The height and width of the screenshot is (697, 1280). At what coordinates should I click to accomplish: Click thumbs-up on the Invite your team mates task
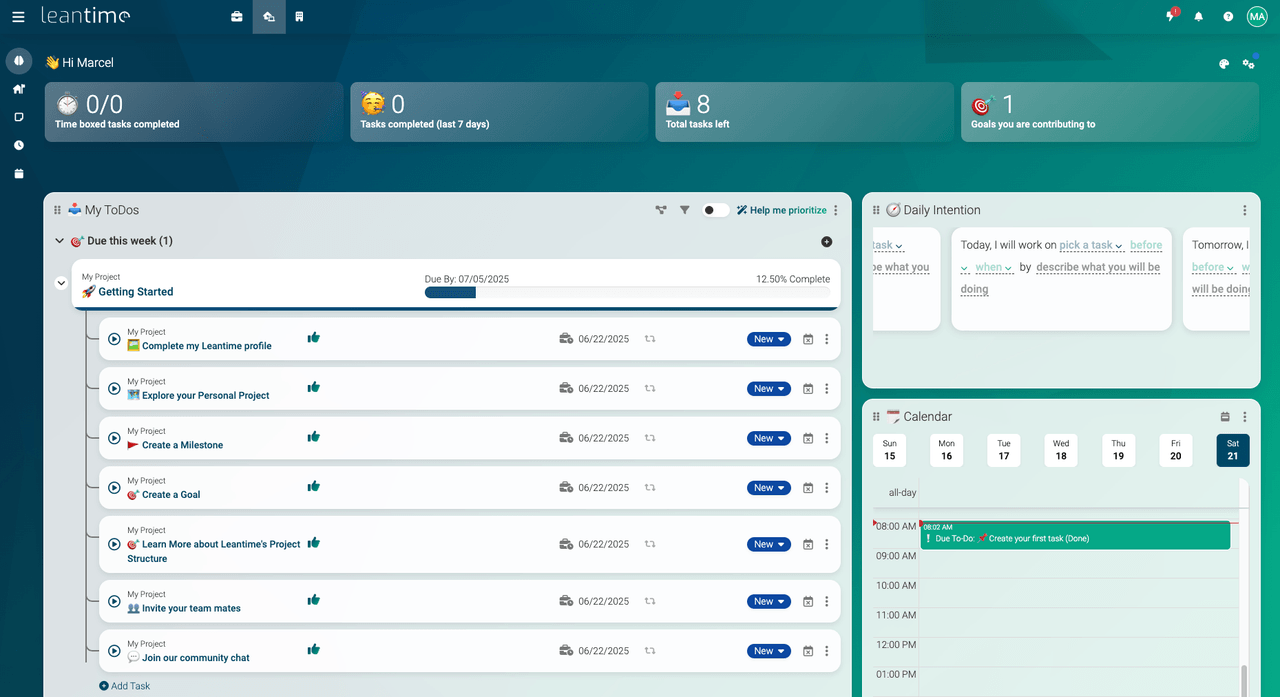(x=314, y=600)
